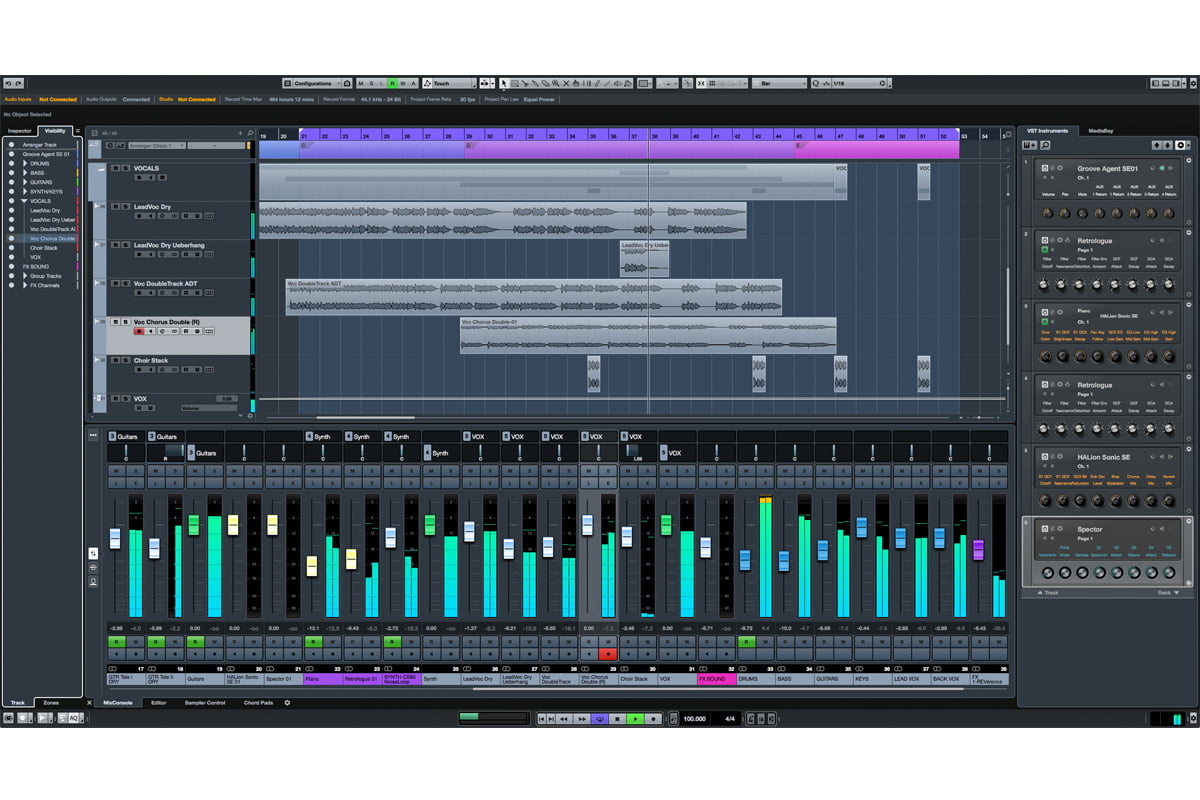The image size is (1200, 800).
Task: Click the LeadVoc Dry mixer channel fader
Action: (x=469, y=531)
